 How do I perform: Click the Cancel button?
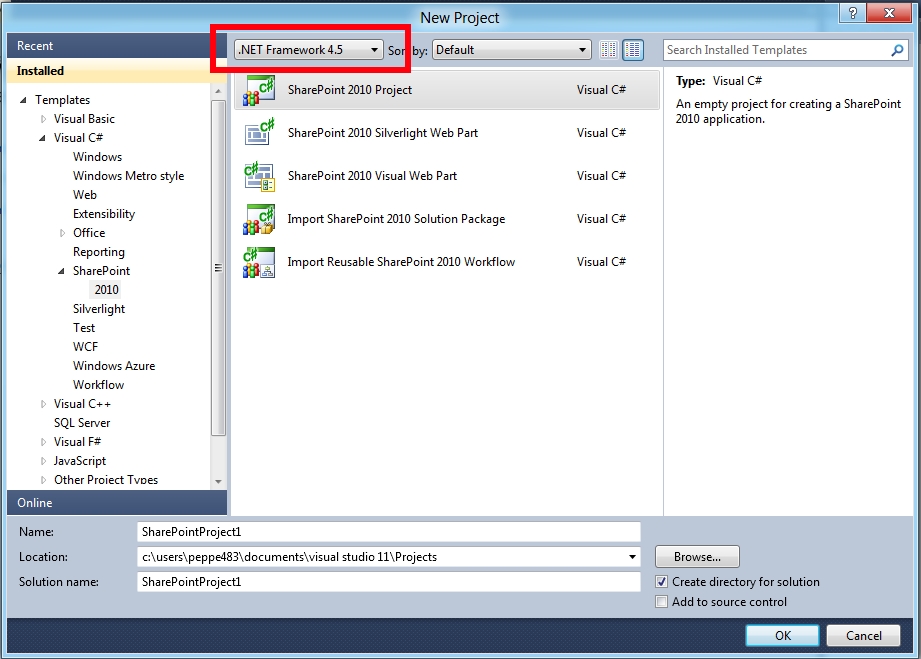(x=863, y=636)
